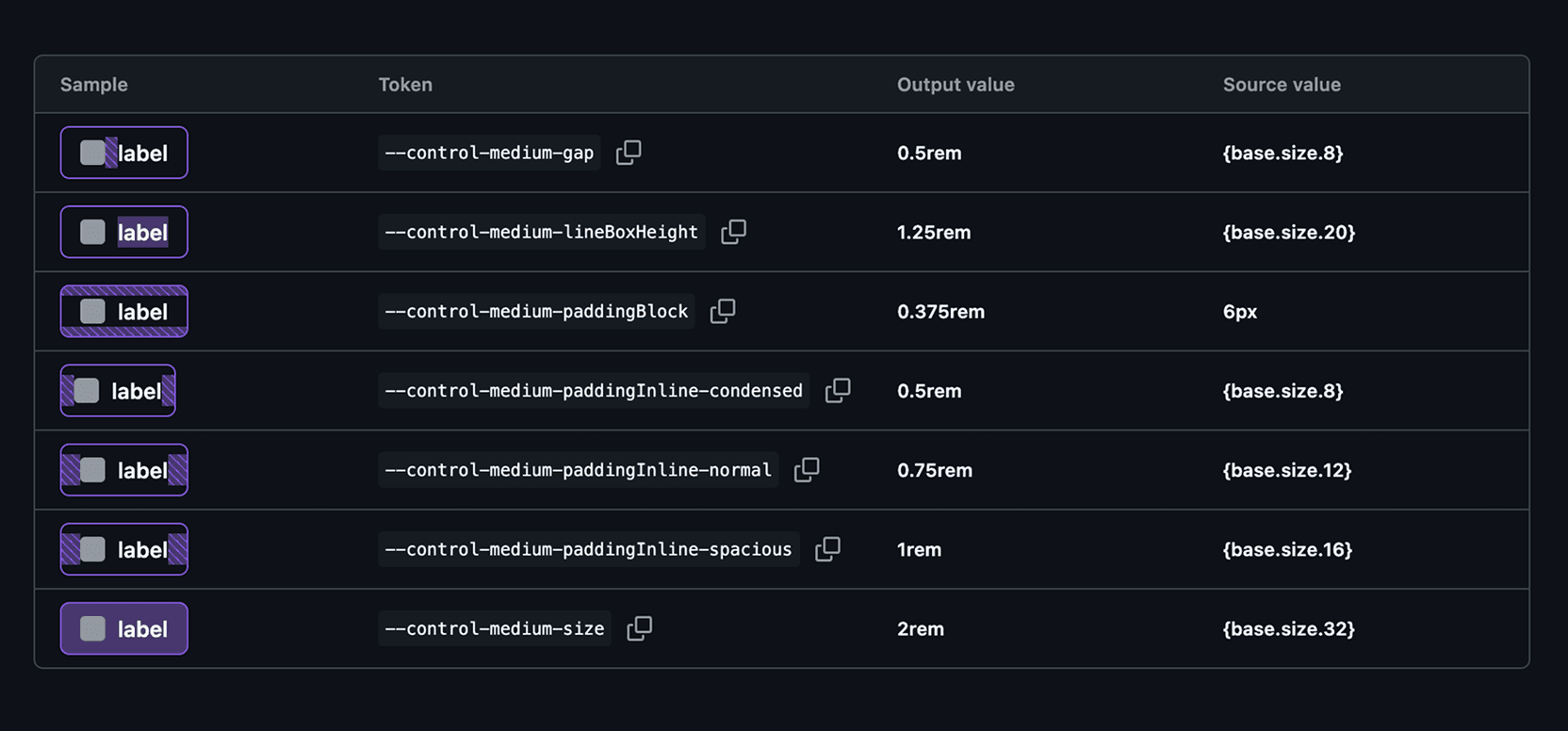Viewport: 1568px width, 731px height.
Task: Click the {base.size.16} source value
Action: tap(1287, 548)
